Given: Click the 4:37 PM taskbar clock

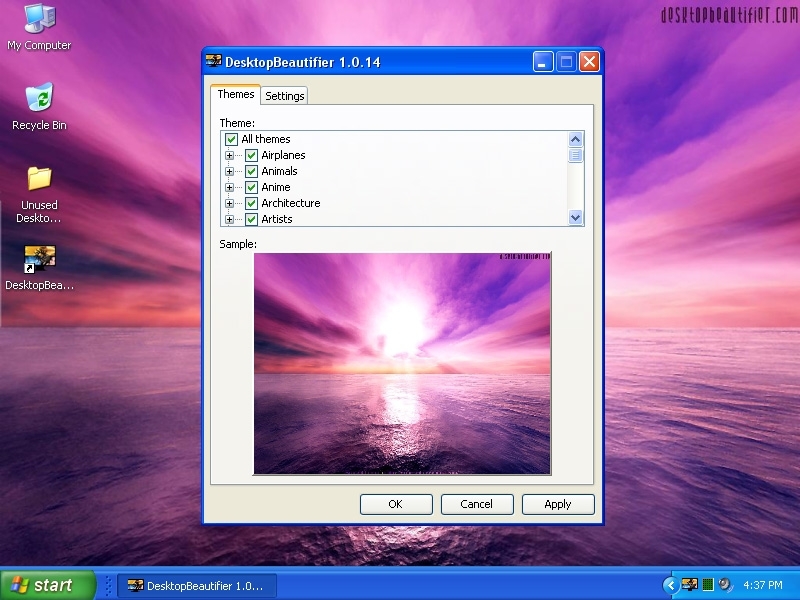Looking at the screenshot, I should [x=763, y=585].
